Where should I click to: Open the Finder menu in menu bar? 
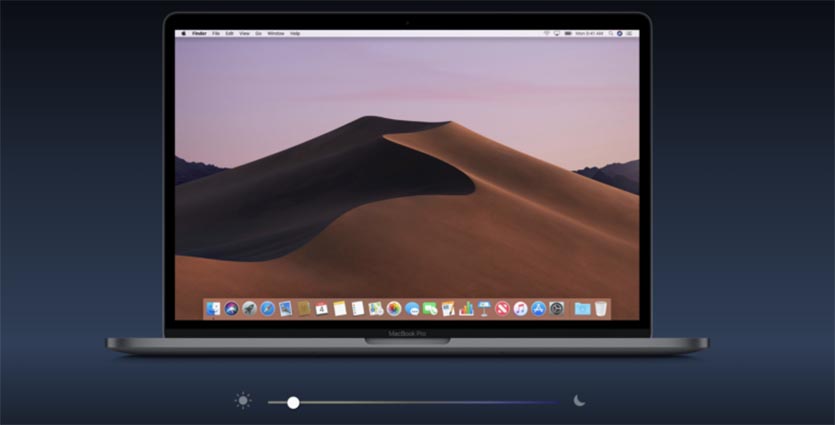point(199,34)
